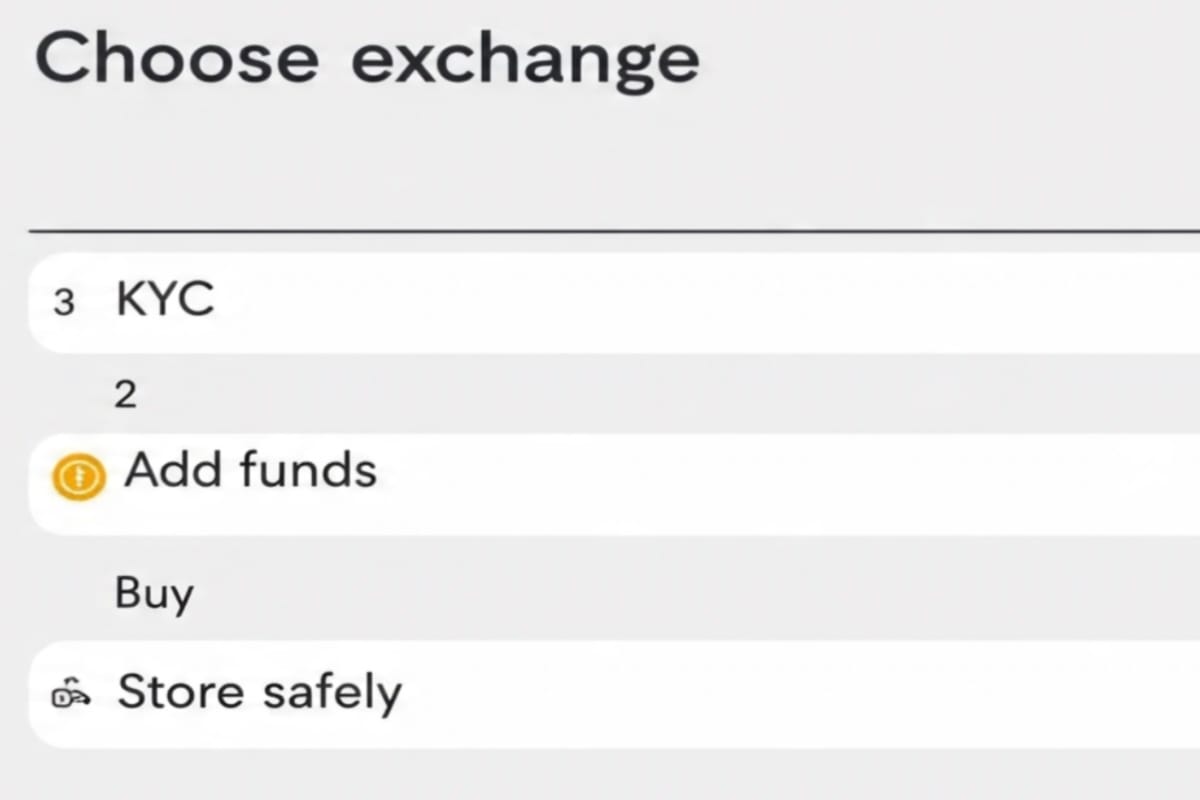Select the Buy step label
The height and width of the screenshot is (800, 1200).
[154, 595]
